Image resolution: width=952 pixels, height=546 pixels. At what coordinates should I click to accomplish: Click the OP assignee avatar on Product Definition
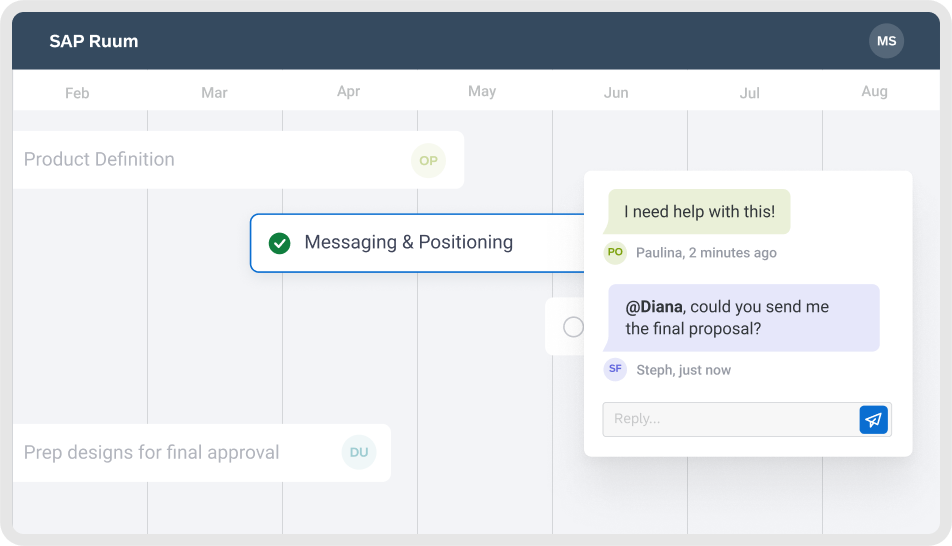point(428,161)
